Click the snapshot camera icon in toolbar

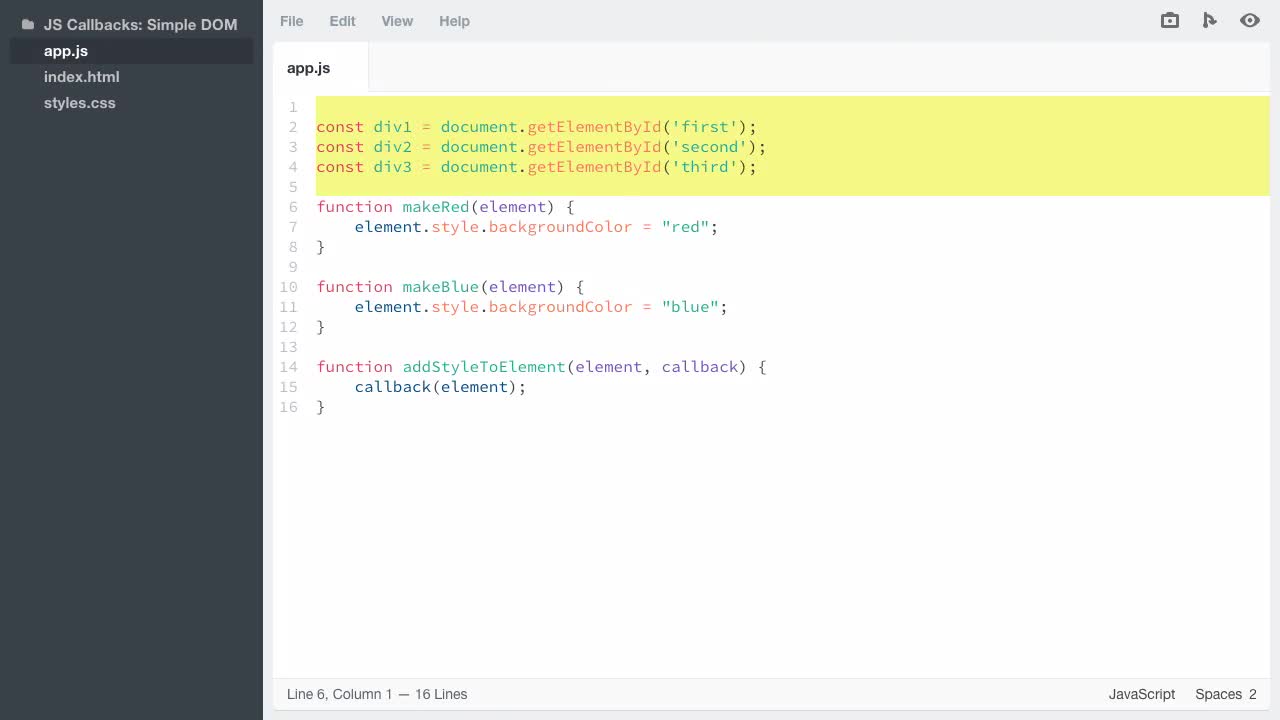tap(1170, 20)
